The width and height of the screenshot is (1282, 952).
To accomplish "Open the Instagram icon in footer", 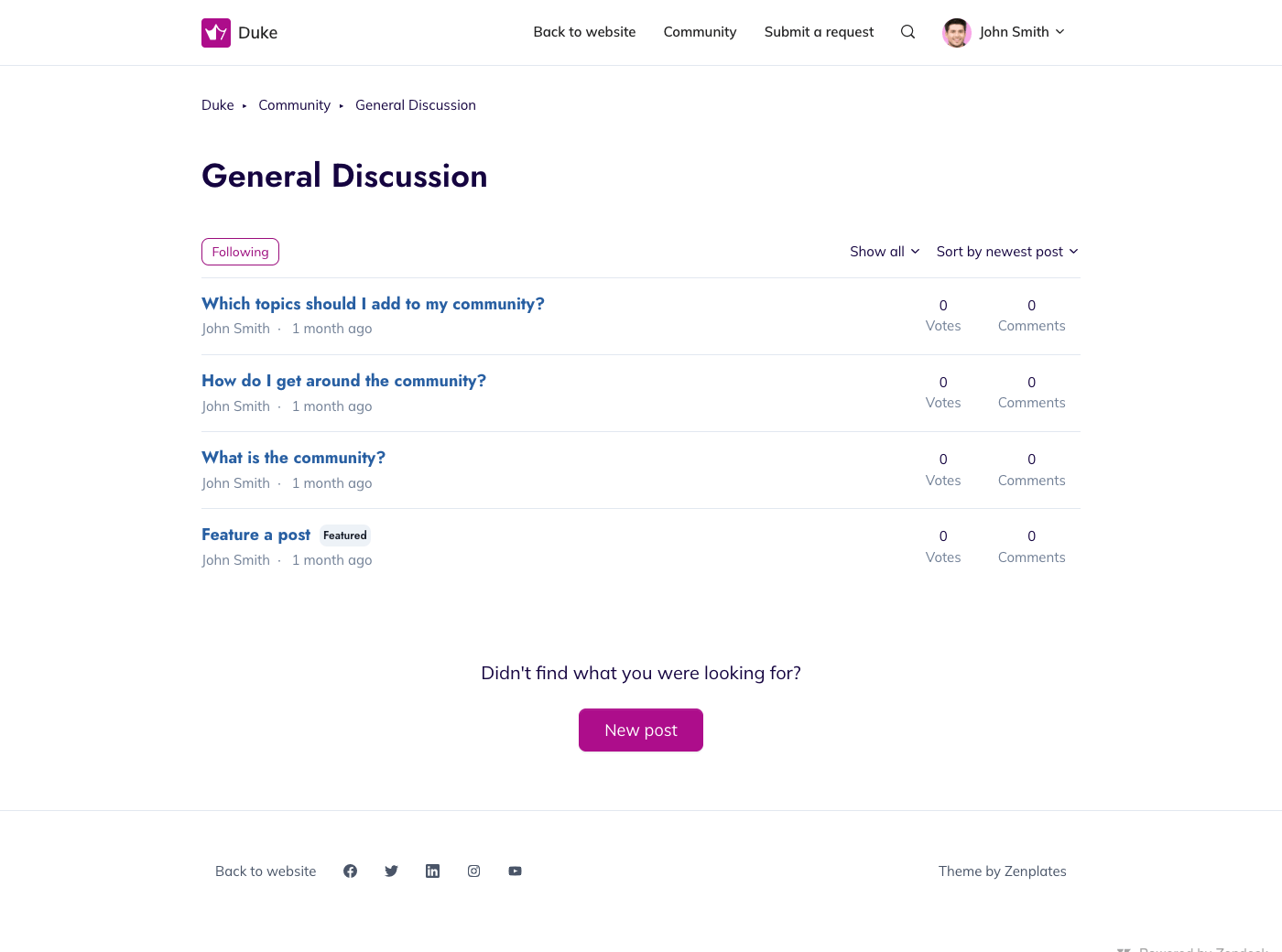I will click(x=473, y=871).
